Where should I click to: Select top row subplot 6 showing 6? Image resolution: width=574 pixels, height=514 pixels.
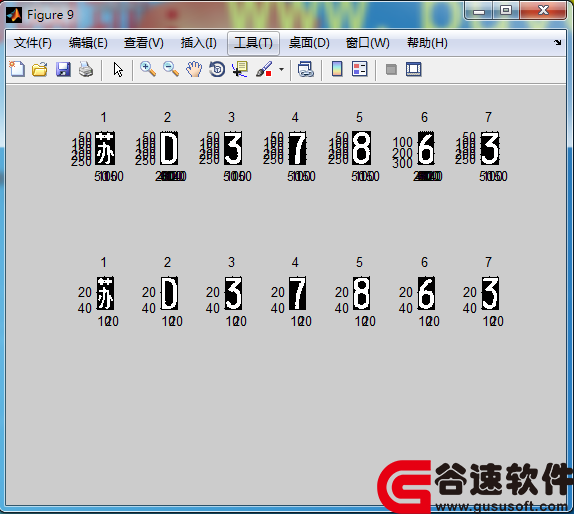pos(426,148)
